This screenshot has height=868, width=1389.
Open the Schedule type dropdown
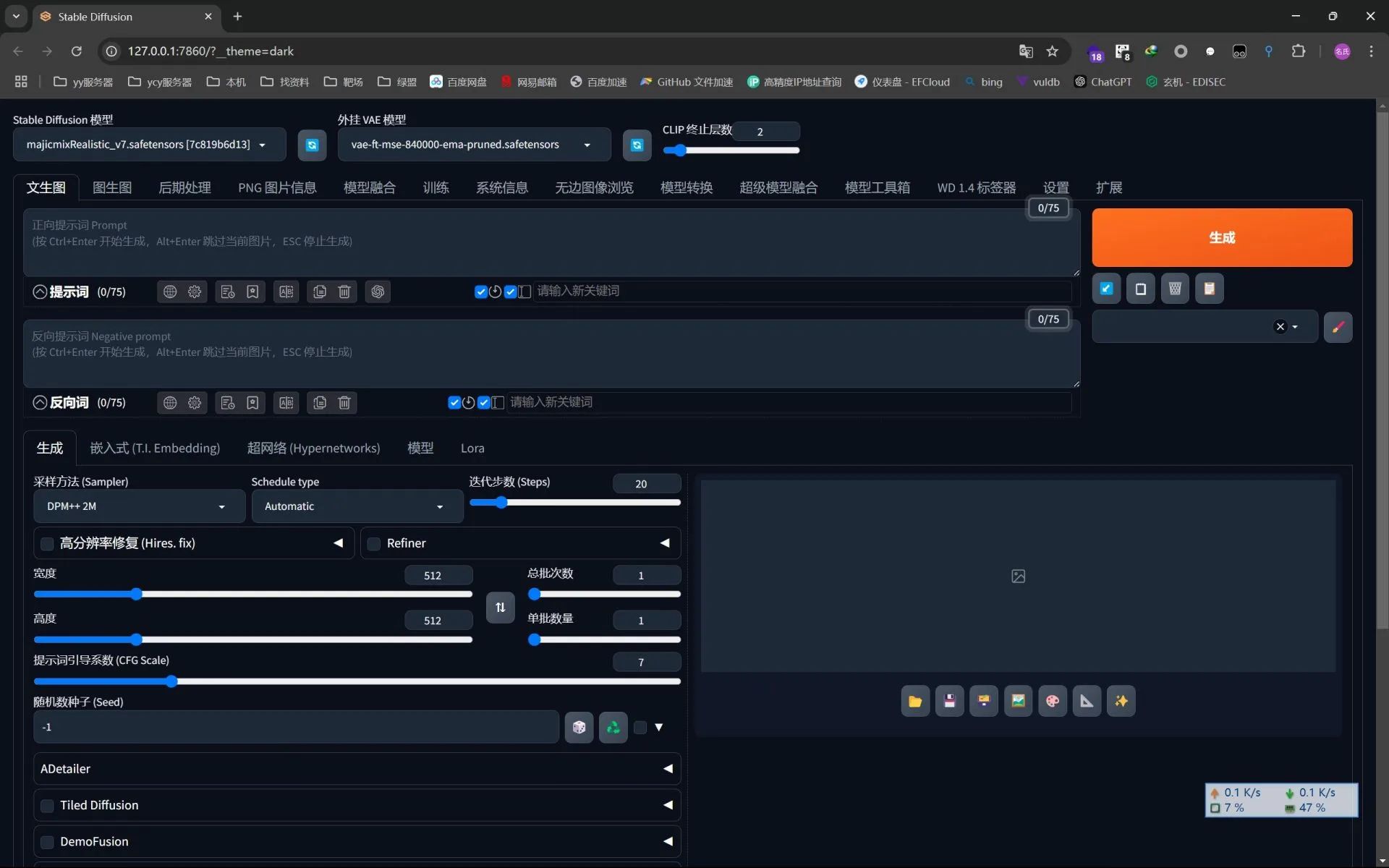[357, 506]
